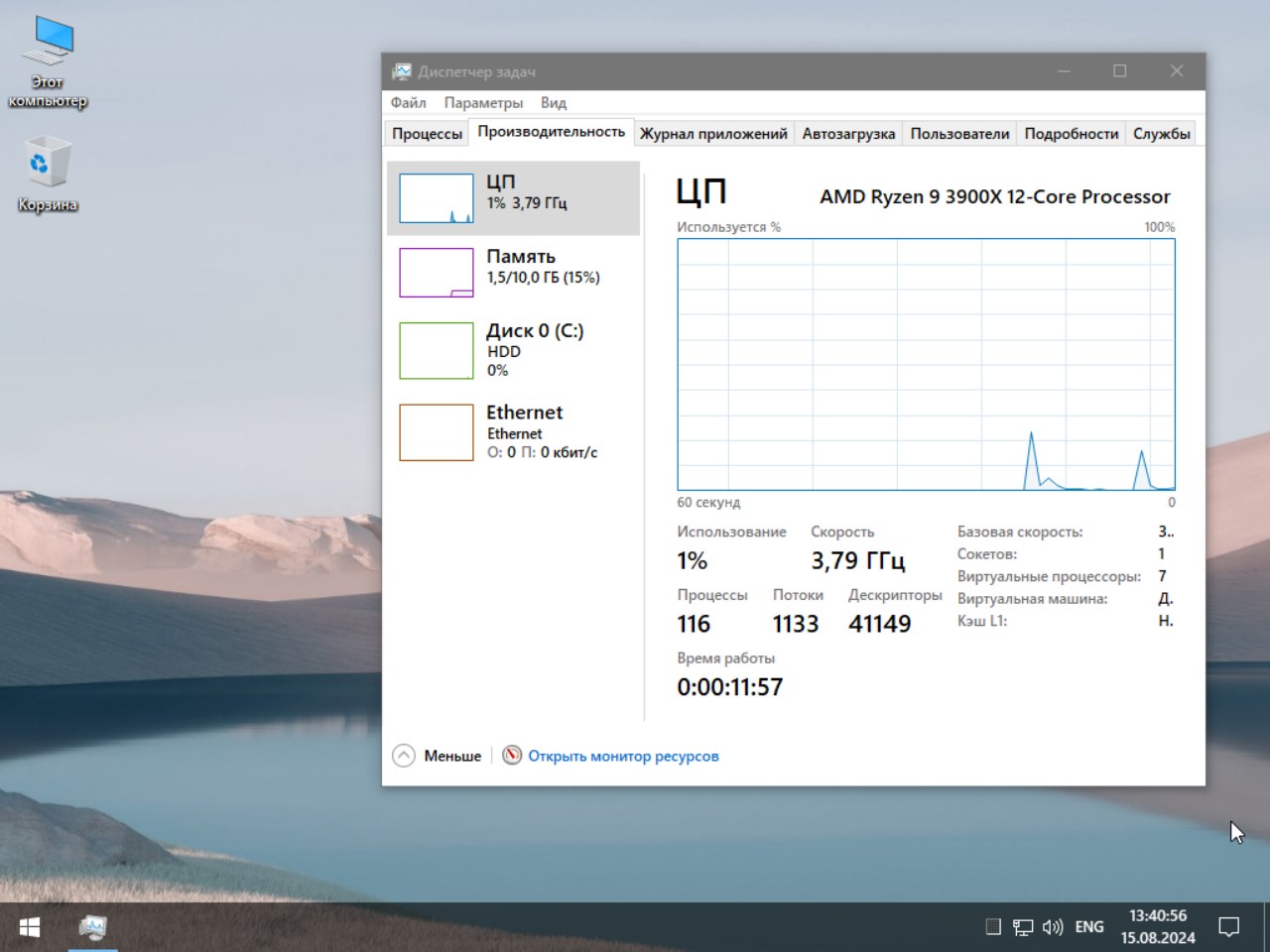Open the Параметры menu
The width and height of the screenshot is (1270, 952).
tap(483, 102)
